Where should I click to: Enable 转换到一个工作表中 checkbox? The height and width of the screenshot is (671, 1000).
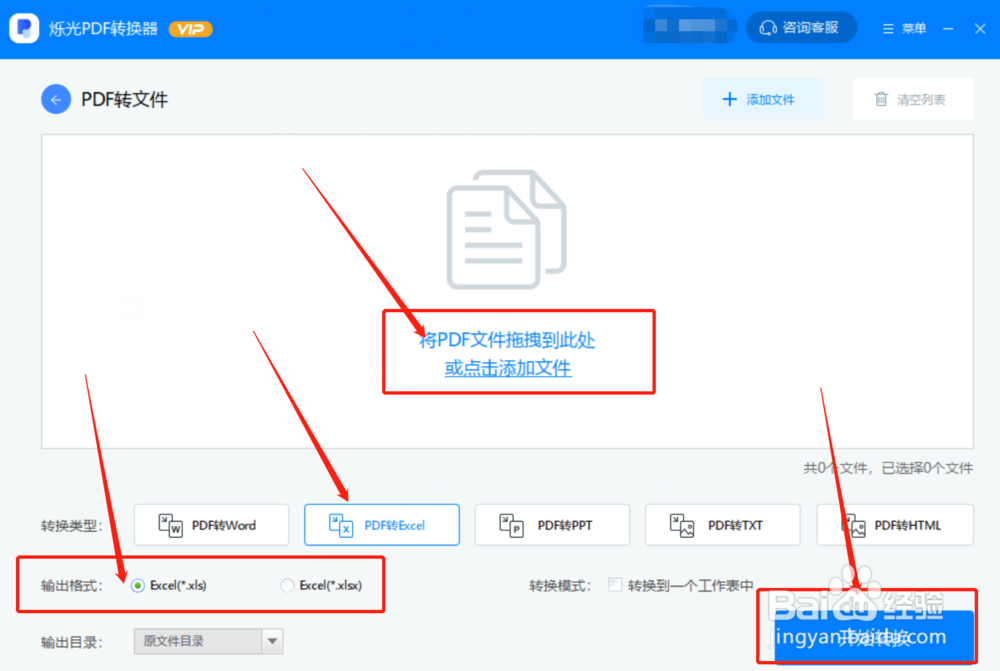point(615,586)
